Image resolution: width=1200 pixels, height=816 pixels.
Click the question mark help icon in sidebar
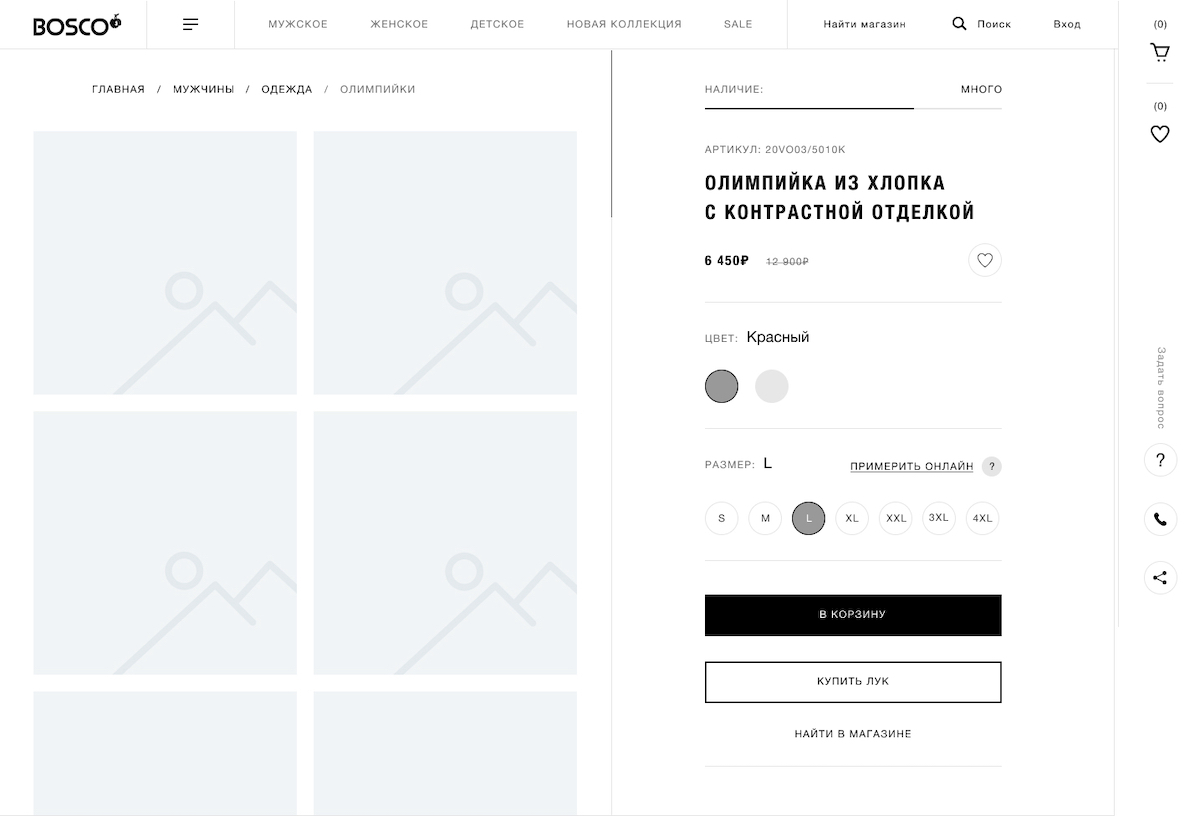click(1160, 460)
